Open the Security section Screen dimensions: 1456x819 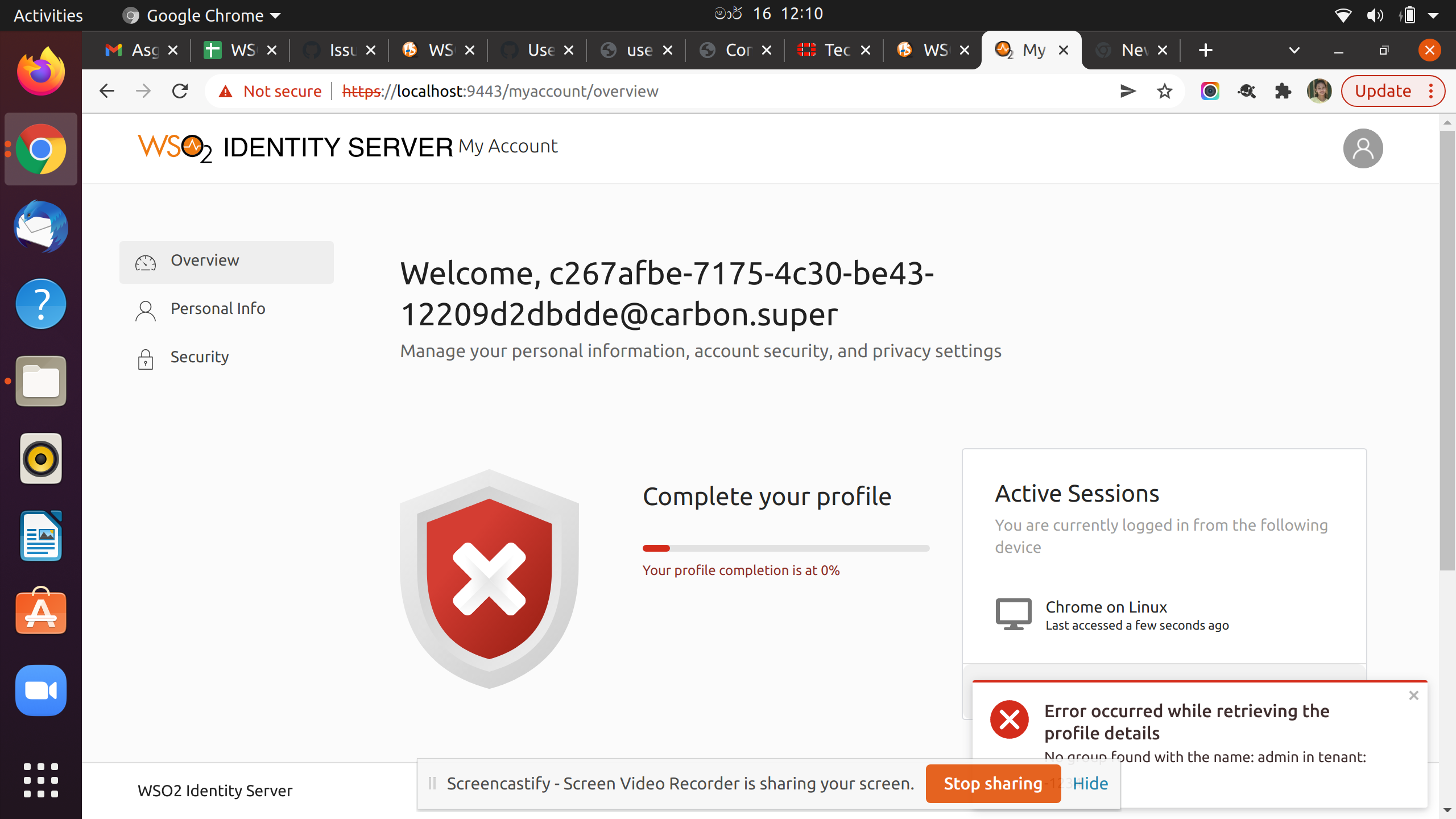[x=199, y=357]
